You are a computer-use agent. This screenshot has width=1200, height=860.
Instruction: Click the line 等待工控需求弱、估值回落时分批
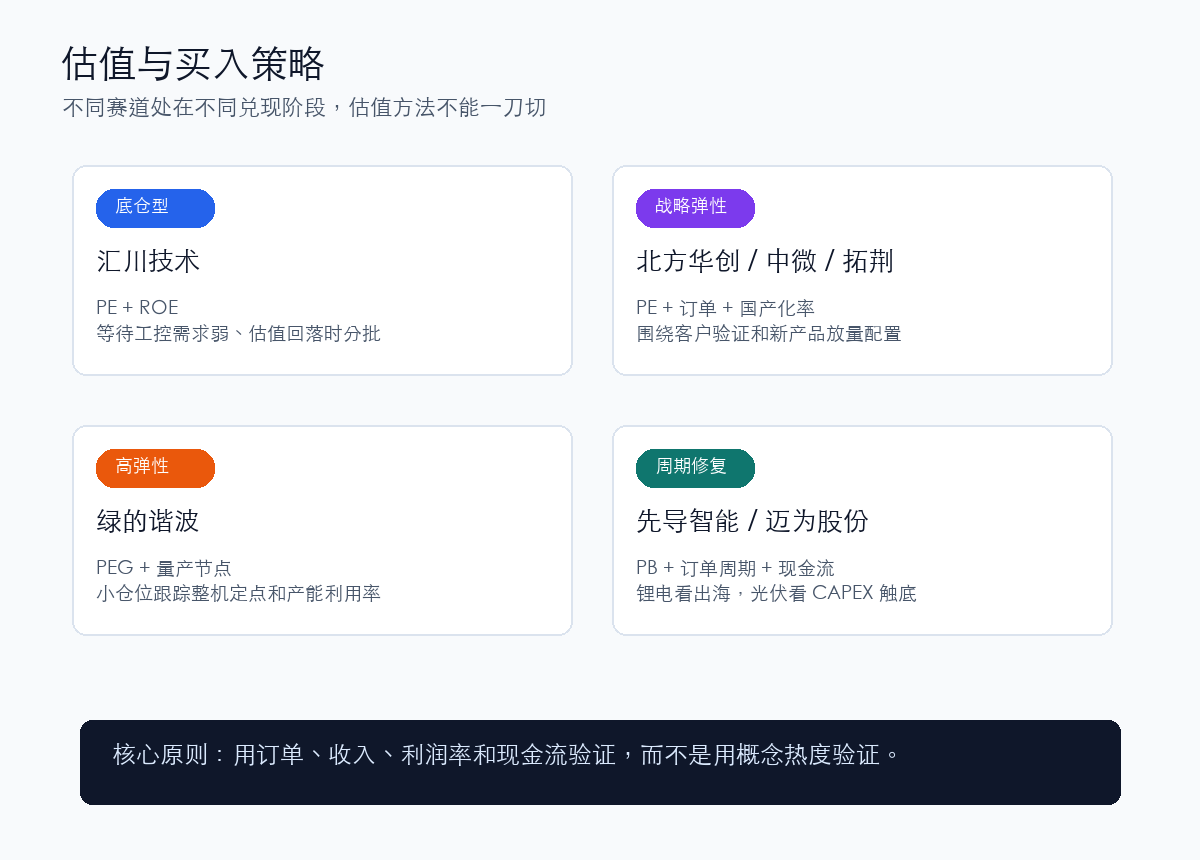pos(238,333)
